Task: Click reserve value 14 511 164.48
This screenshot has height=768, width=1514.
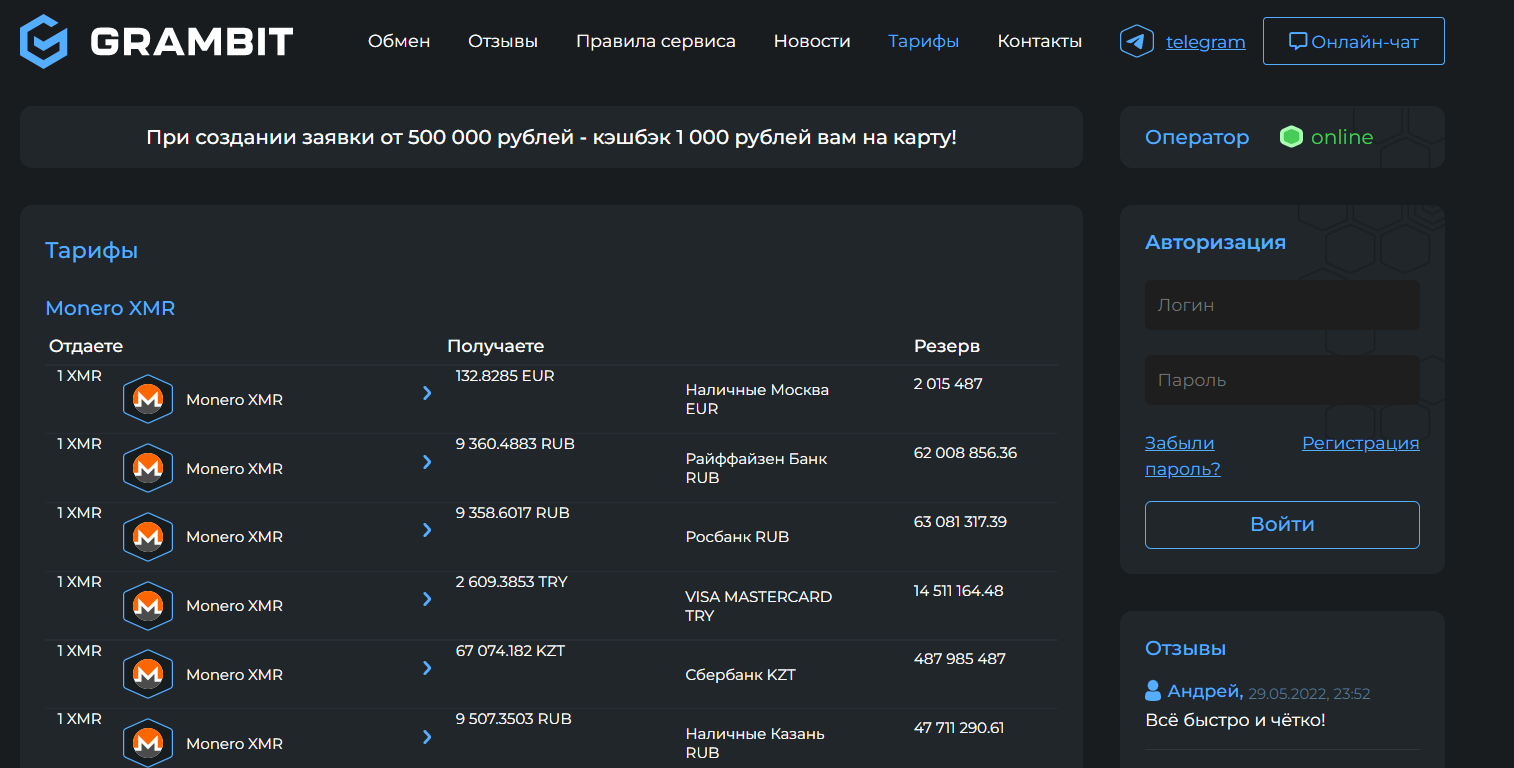Action: [x=958, y=591]
